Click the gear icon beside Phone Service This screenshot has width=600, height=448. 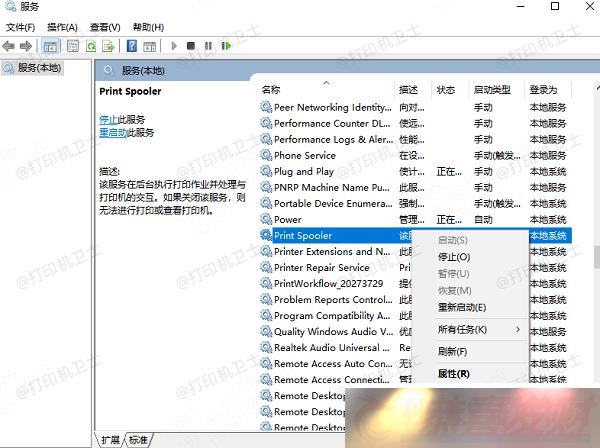coord(266,155)
